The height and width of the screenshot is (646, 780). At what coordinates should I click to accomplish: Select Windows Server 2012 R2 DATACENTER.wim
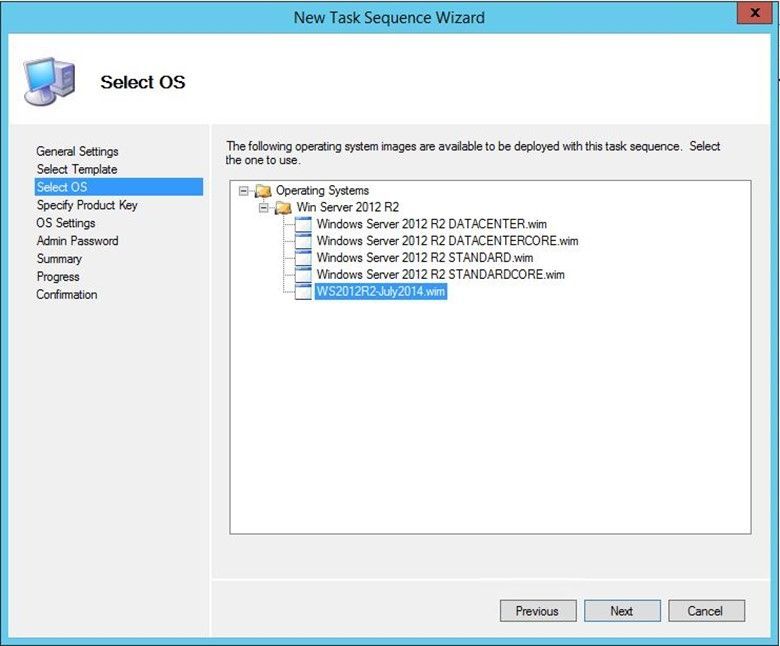[x=431, y=224]
